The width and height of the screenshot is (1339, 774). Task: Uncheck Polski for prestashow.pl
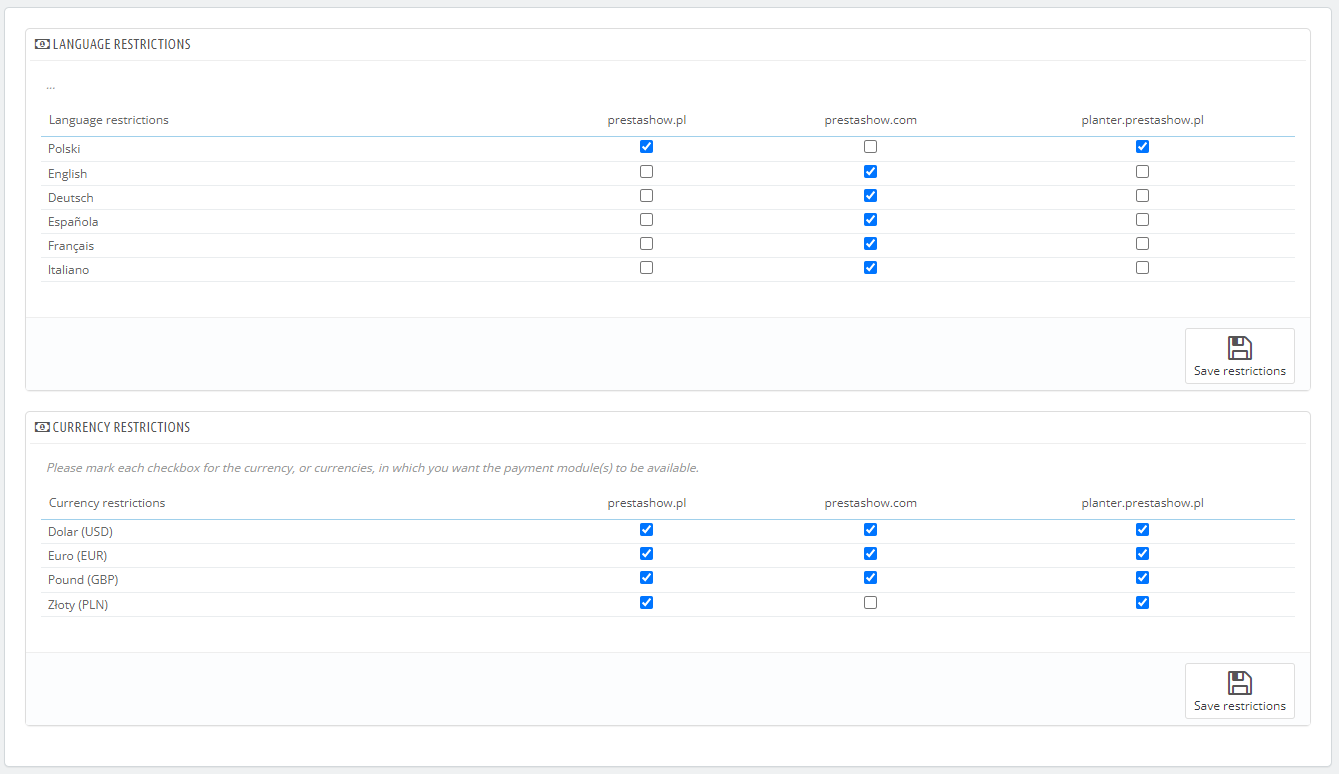[646, 147]
